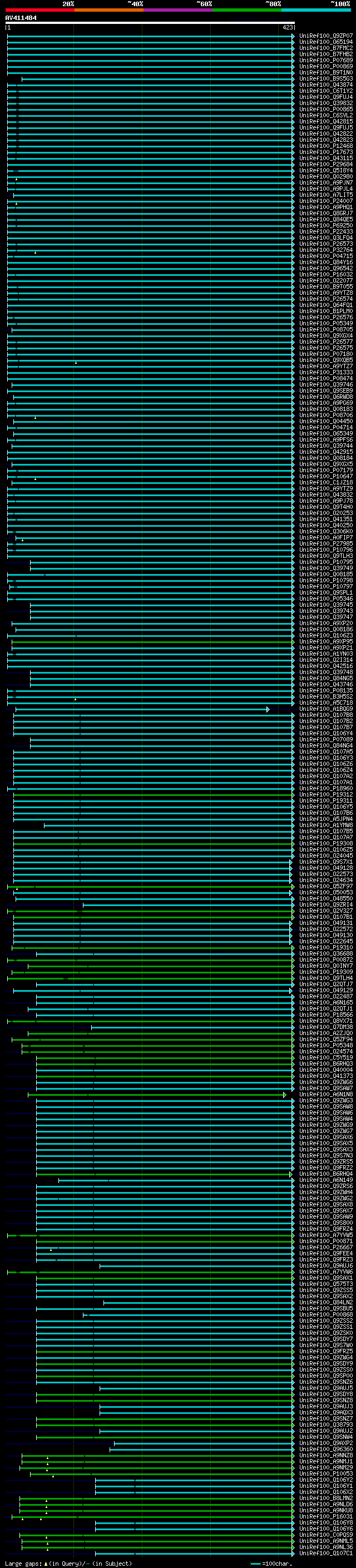Click the white query bar spanning 1 to 423

tap(150, 22)
